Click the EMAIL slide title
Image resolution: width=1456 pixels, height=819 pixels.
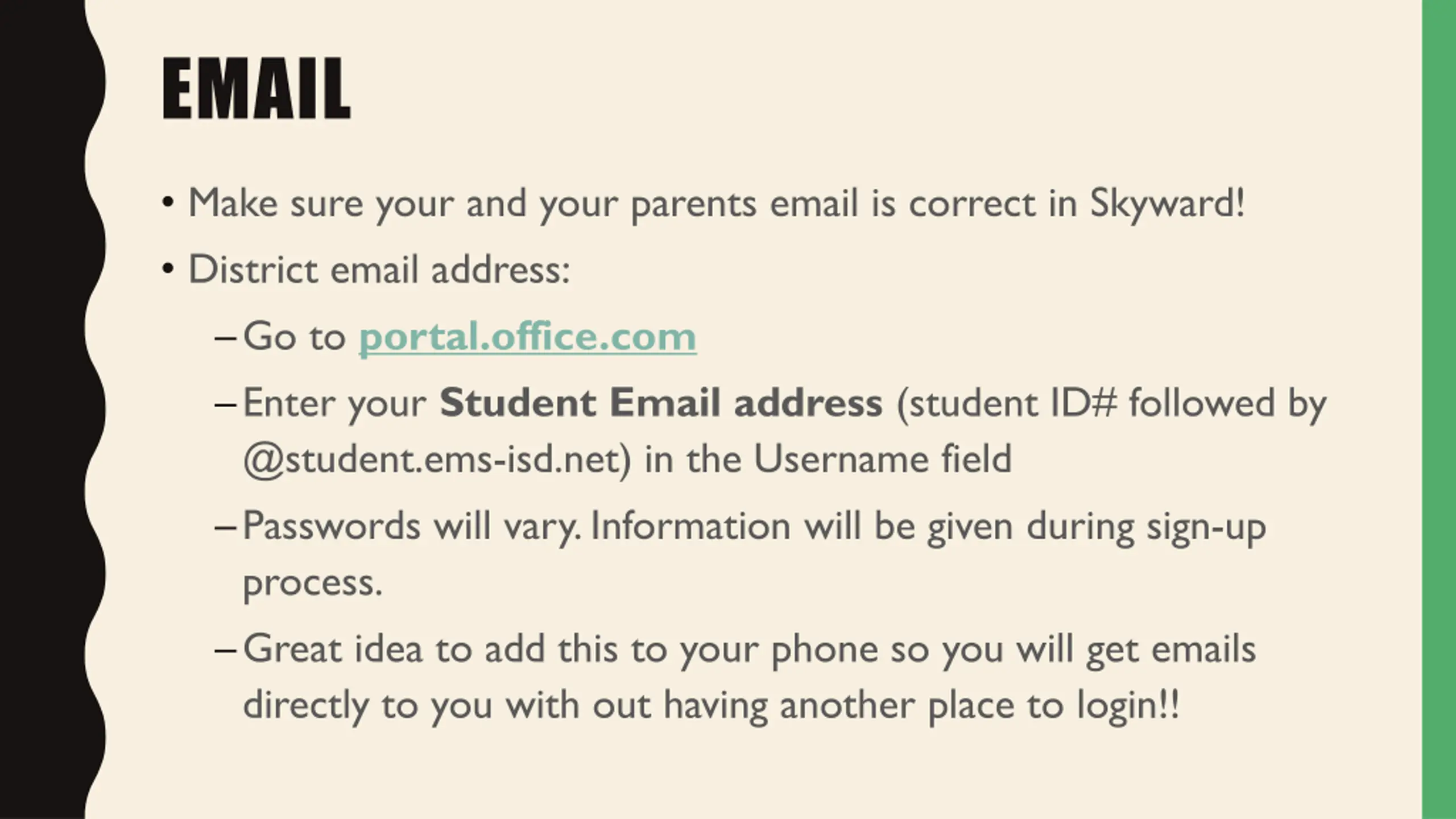coord(257,88)
